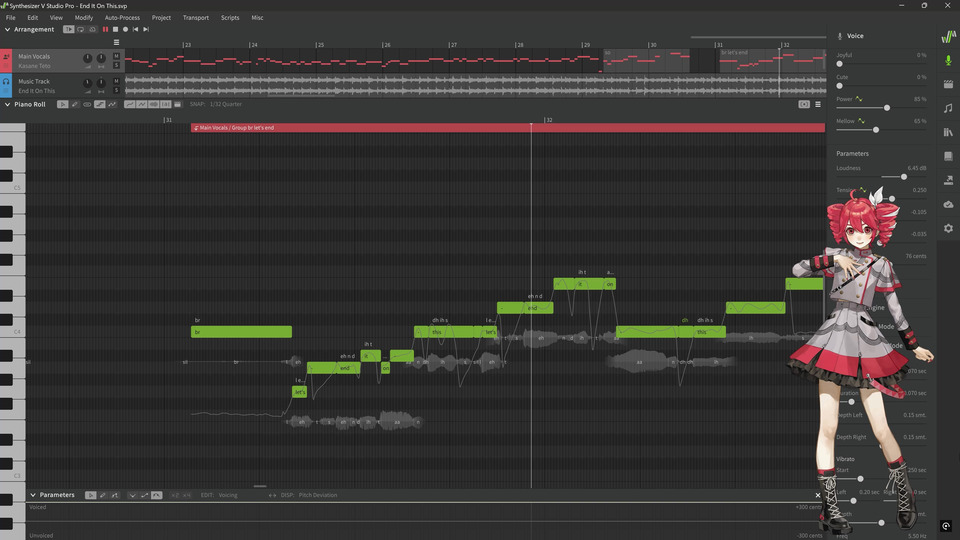Open the Transport menu
Viewport: 960px width, 540px height.
[196, 18]
